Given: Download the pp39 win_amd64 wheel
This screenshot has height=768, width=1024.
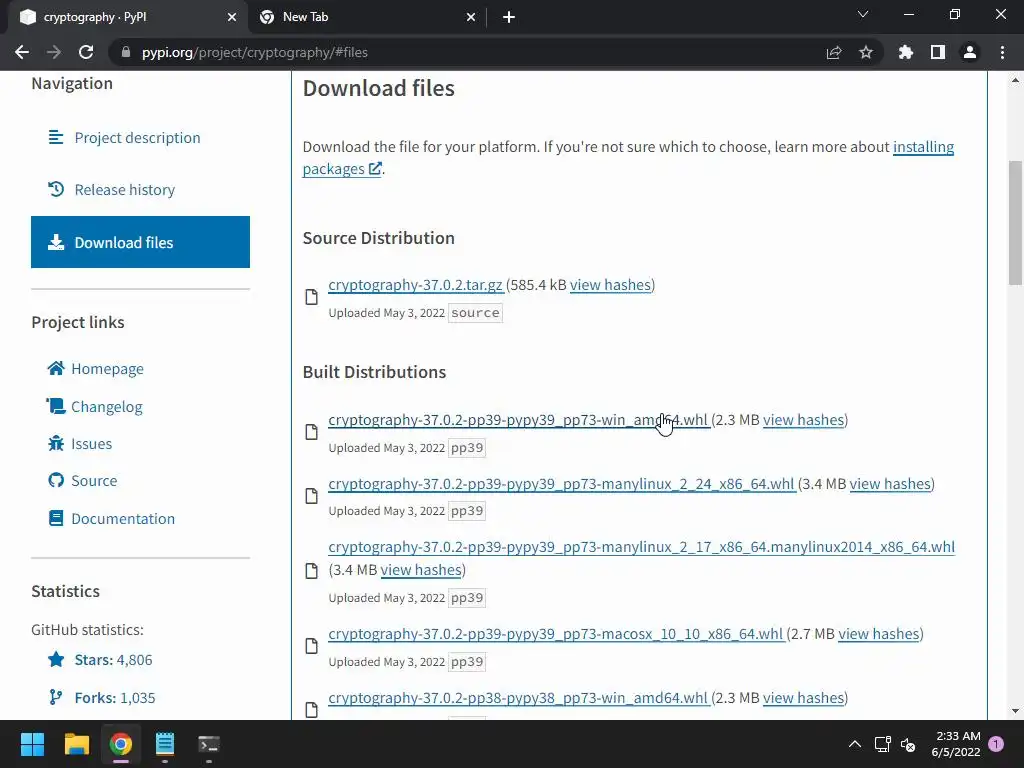Looking at the screenshot, I should tap(518, 420).
